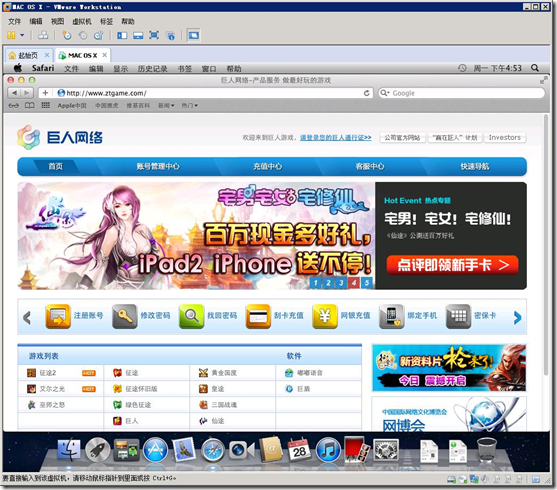
Task: Open the 书签 menu in Safari
Action: (184, 69)
